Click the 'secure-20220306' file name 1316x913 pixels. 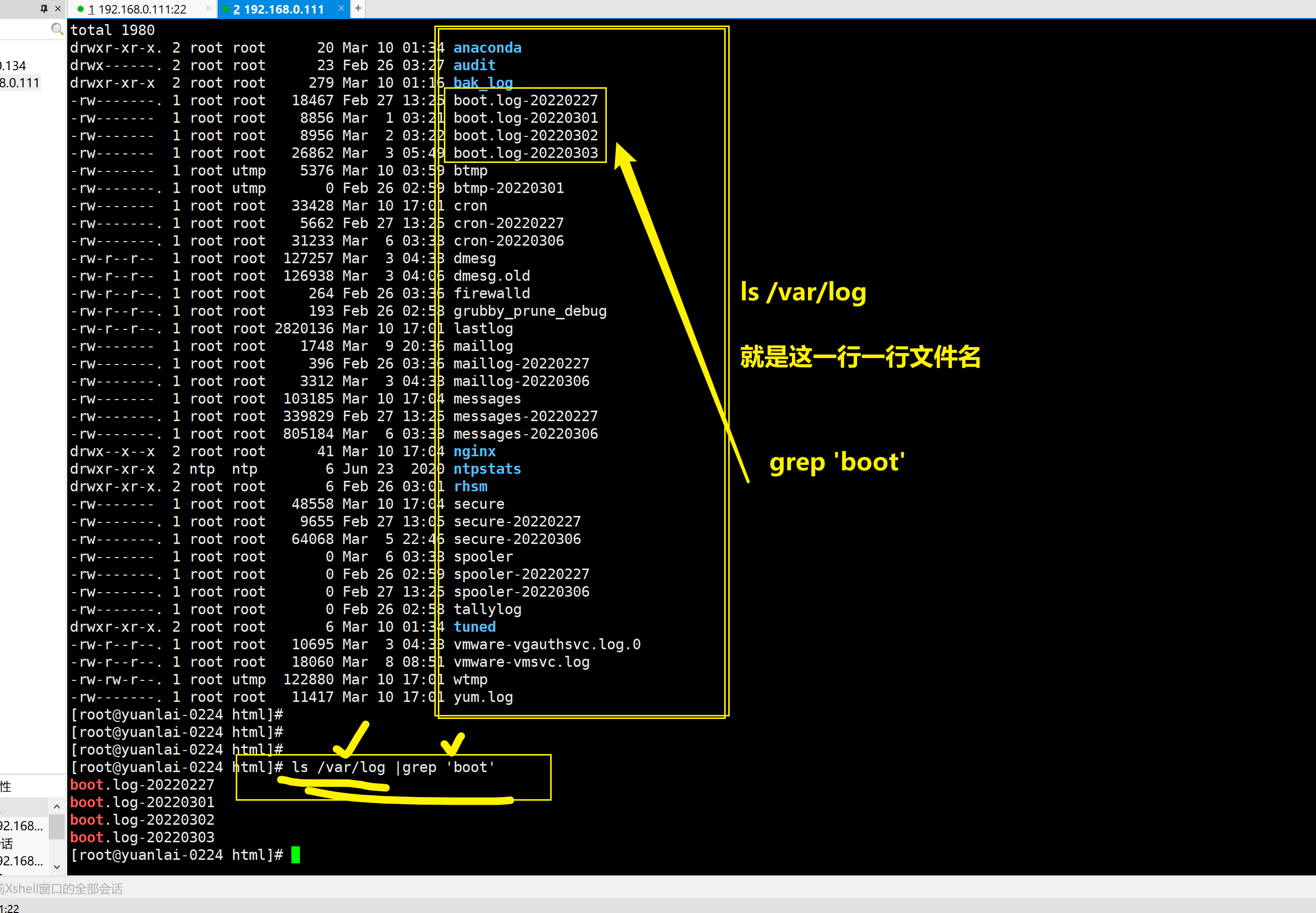tap(517, 539)
